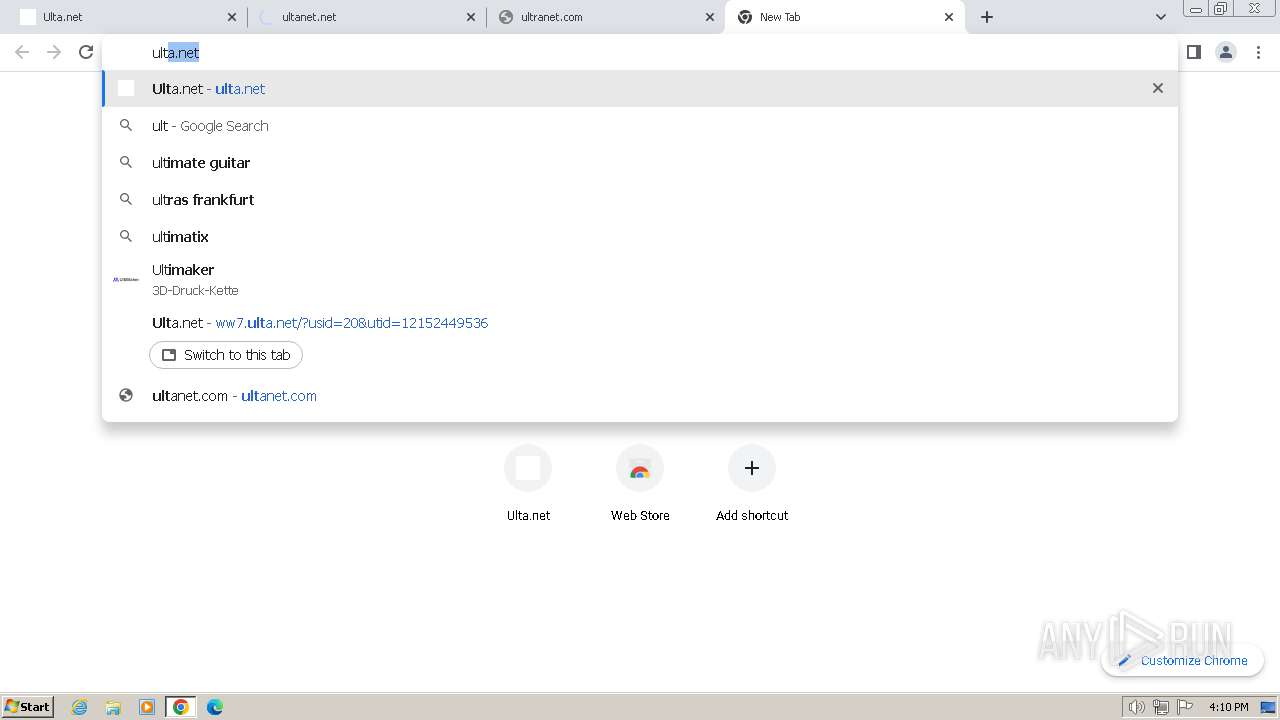Open Windows Media Player from taskbar
Image resolution: width=1280 pixels, height=720 pixels.
(147, 707)
